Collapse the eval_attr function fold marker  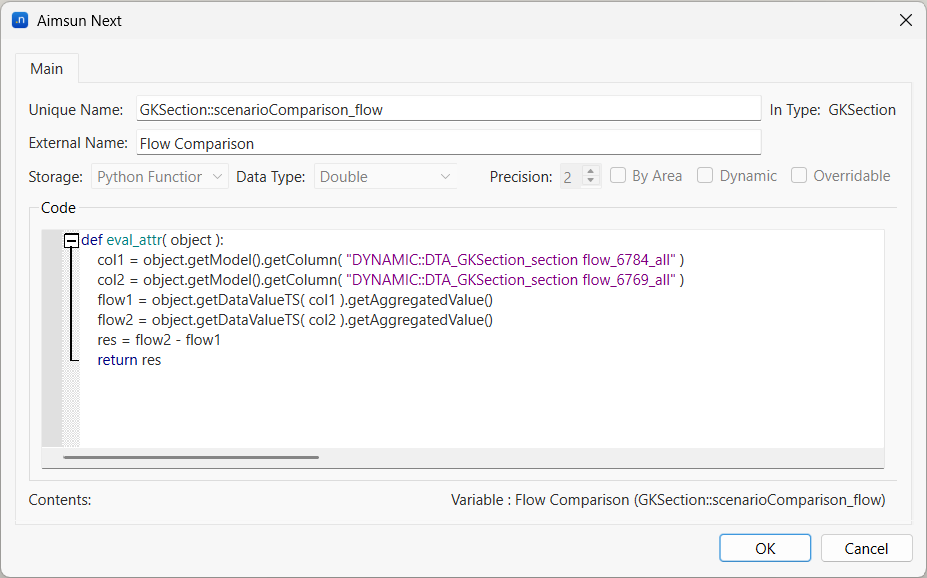pos(71,240)
